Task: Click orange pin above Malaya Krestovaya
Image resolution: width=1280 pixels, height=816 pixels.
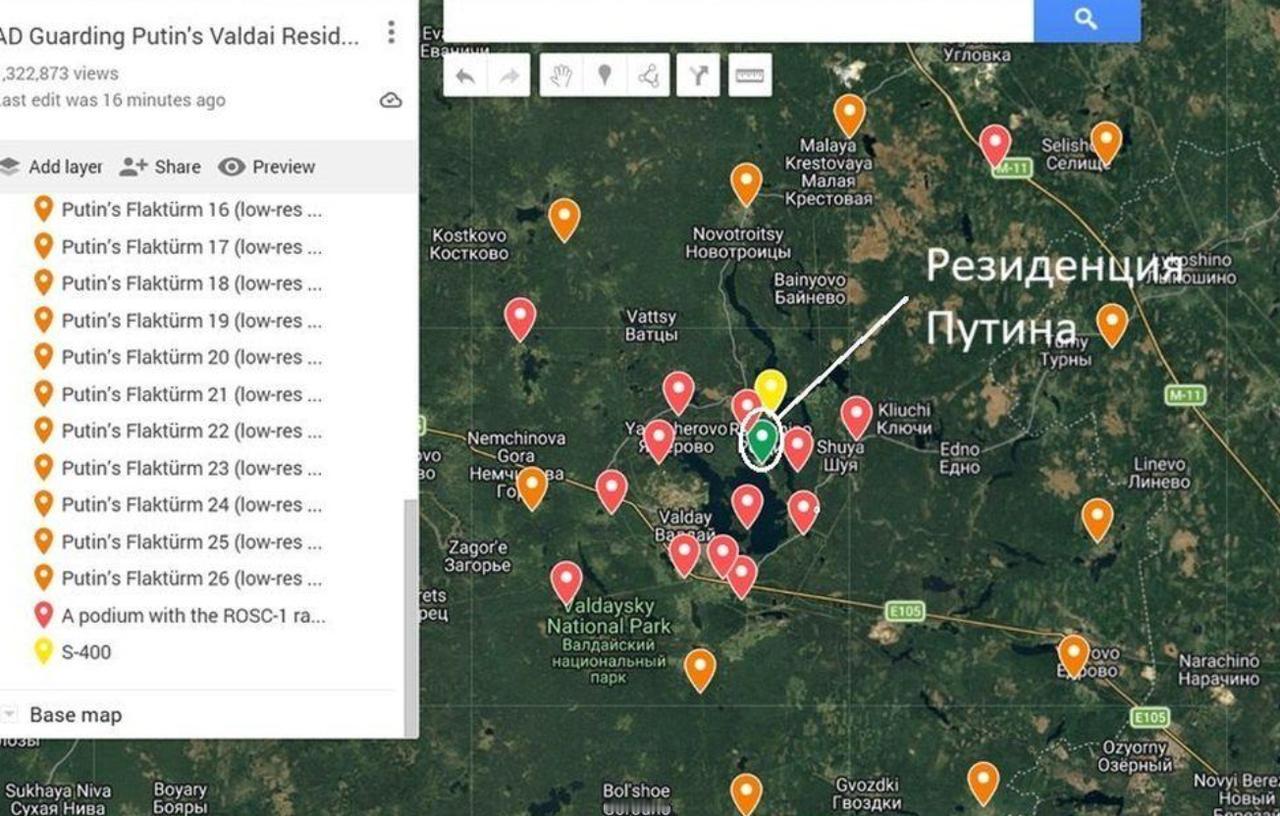Action: coord(849,115)
